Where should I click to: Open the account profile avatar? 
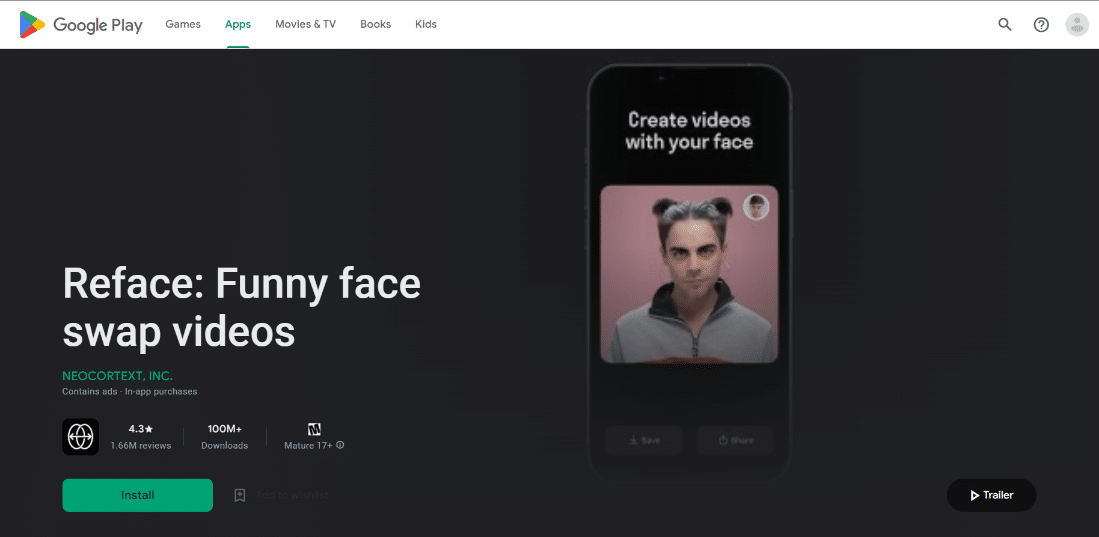(1077, 25)
